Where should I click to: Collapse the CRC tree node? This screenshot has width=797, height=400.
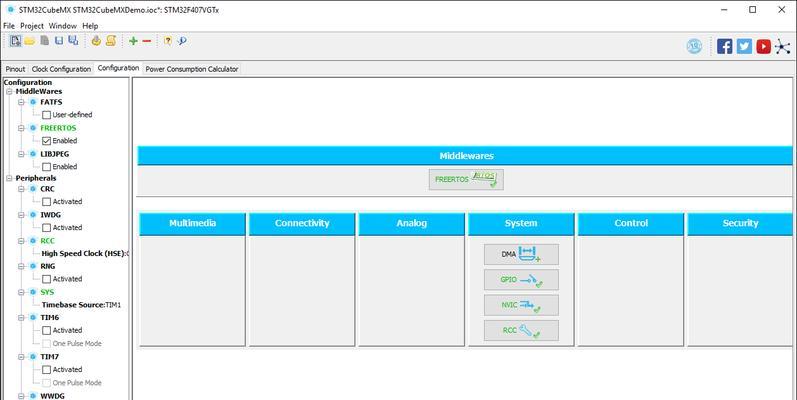[x=21, y=189]
